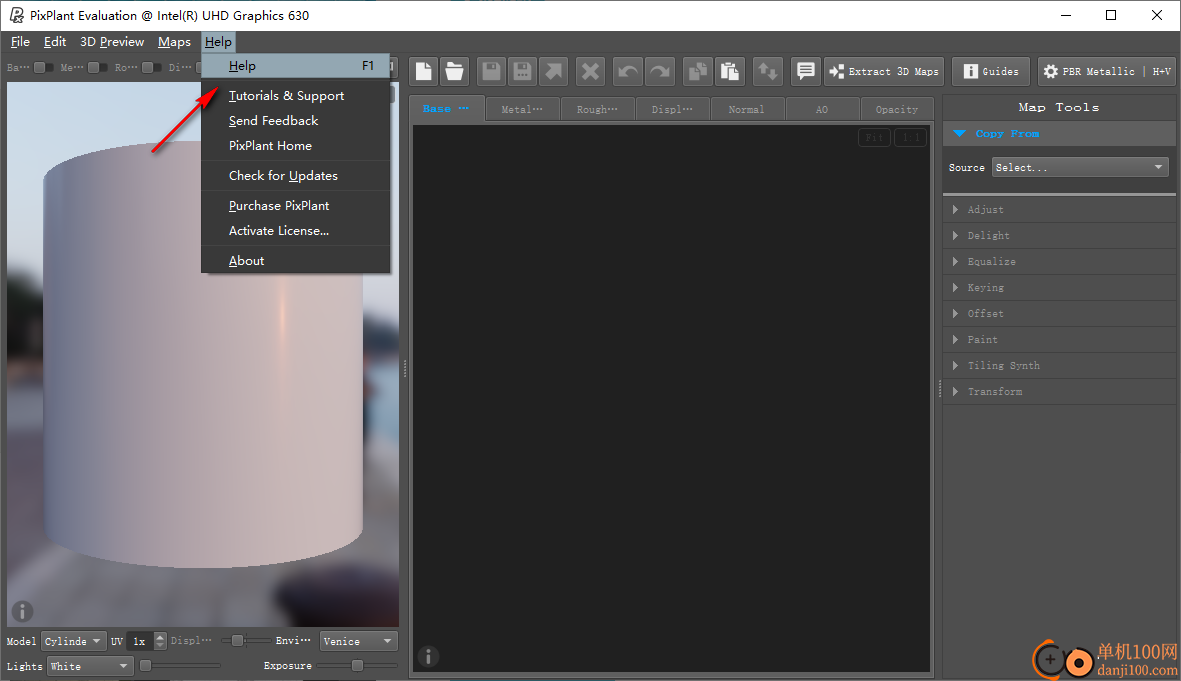Viewport: 1181px width, 681px height.
Task: Collapse the Copy From section
Action: coord(1059,133)
